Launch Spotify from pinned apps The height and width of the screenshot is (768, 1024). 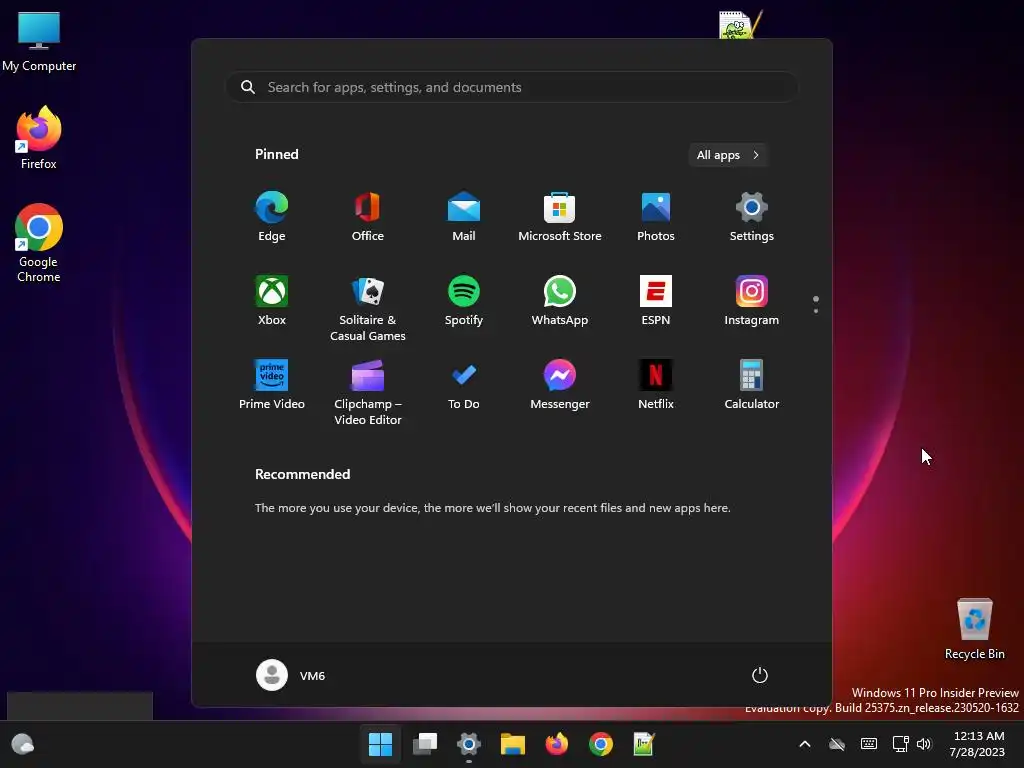(464, 301)
